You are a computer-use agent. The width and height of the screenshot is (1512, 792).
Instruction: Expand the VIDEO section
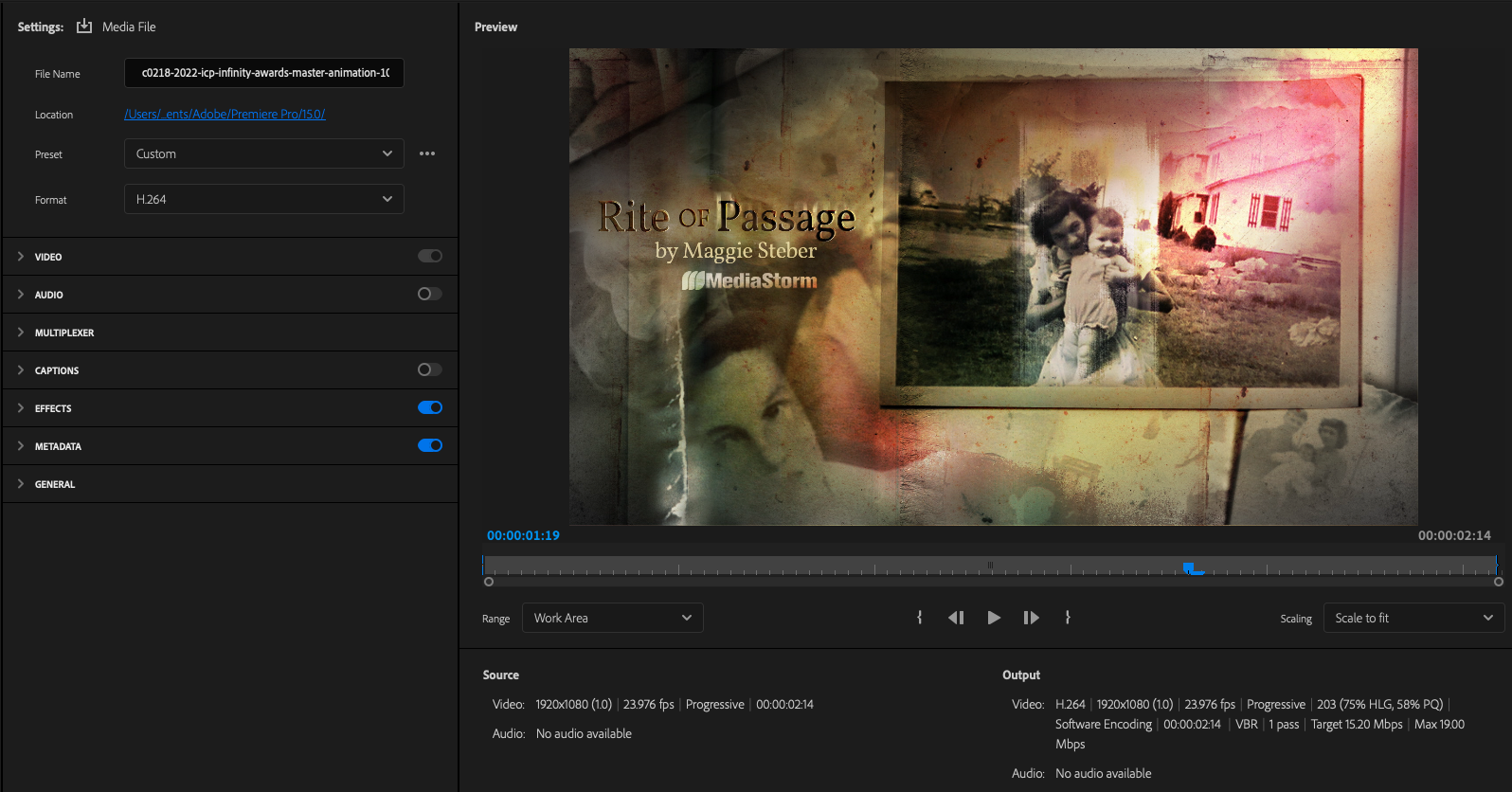point(21,256)
